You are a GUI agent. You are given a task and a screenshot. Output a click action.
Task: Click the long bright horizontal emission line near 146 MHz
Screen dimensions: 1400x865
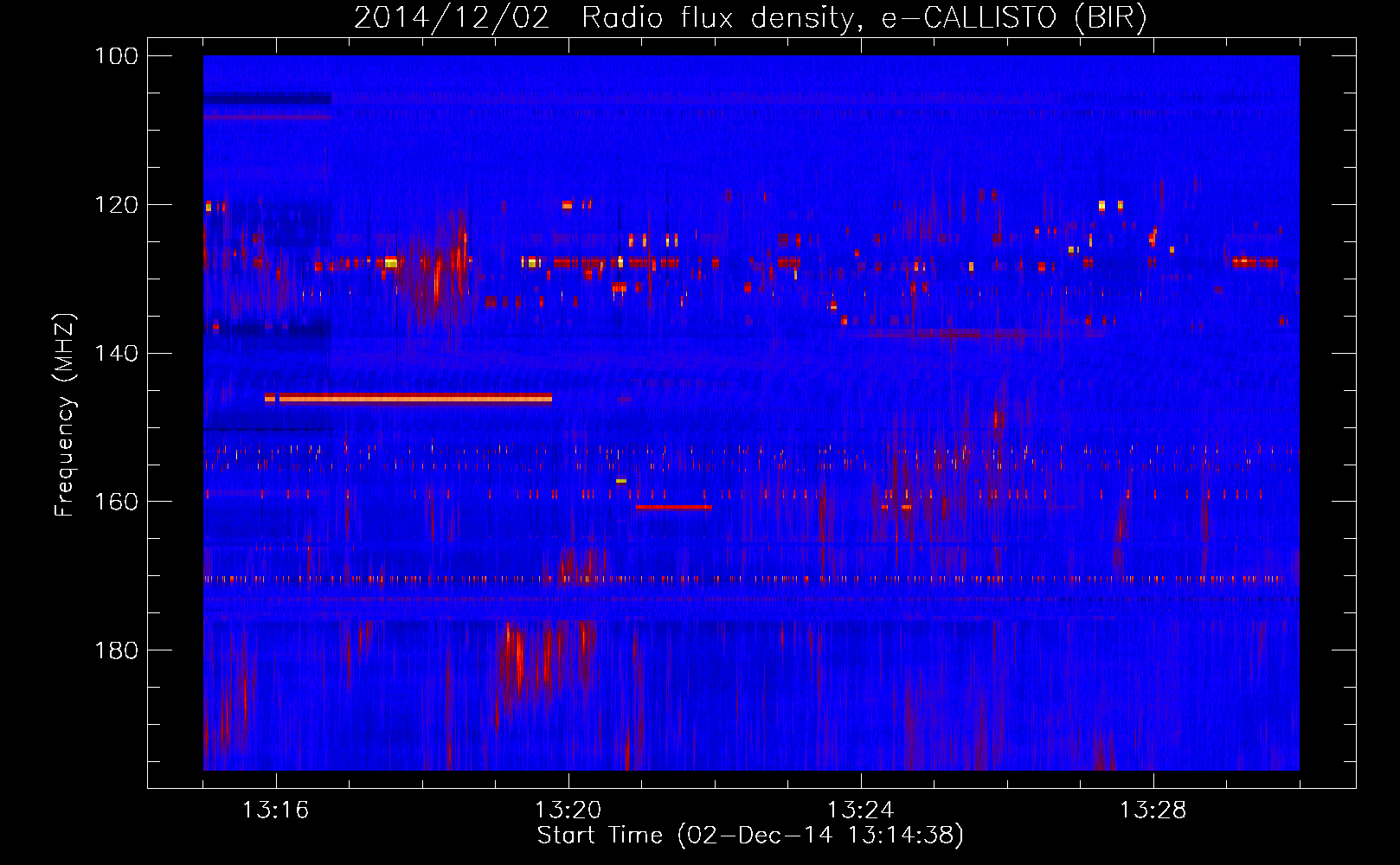pyautogui.click(x=408, y=399)
